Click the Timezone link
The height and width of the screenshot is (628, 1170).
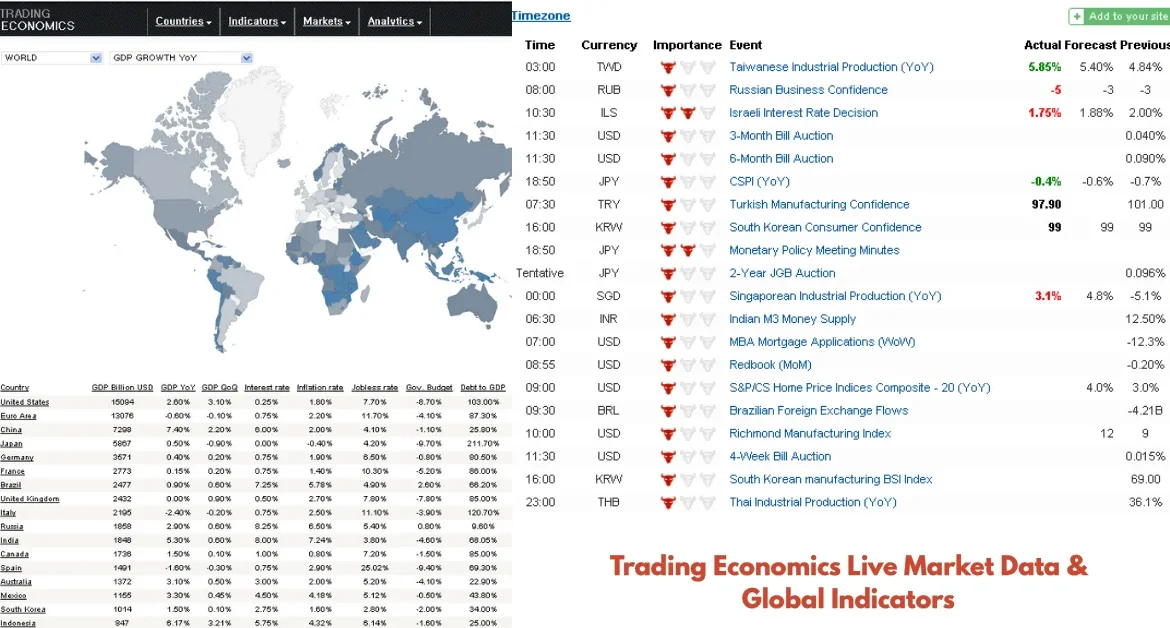(540, 15)
